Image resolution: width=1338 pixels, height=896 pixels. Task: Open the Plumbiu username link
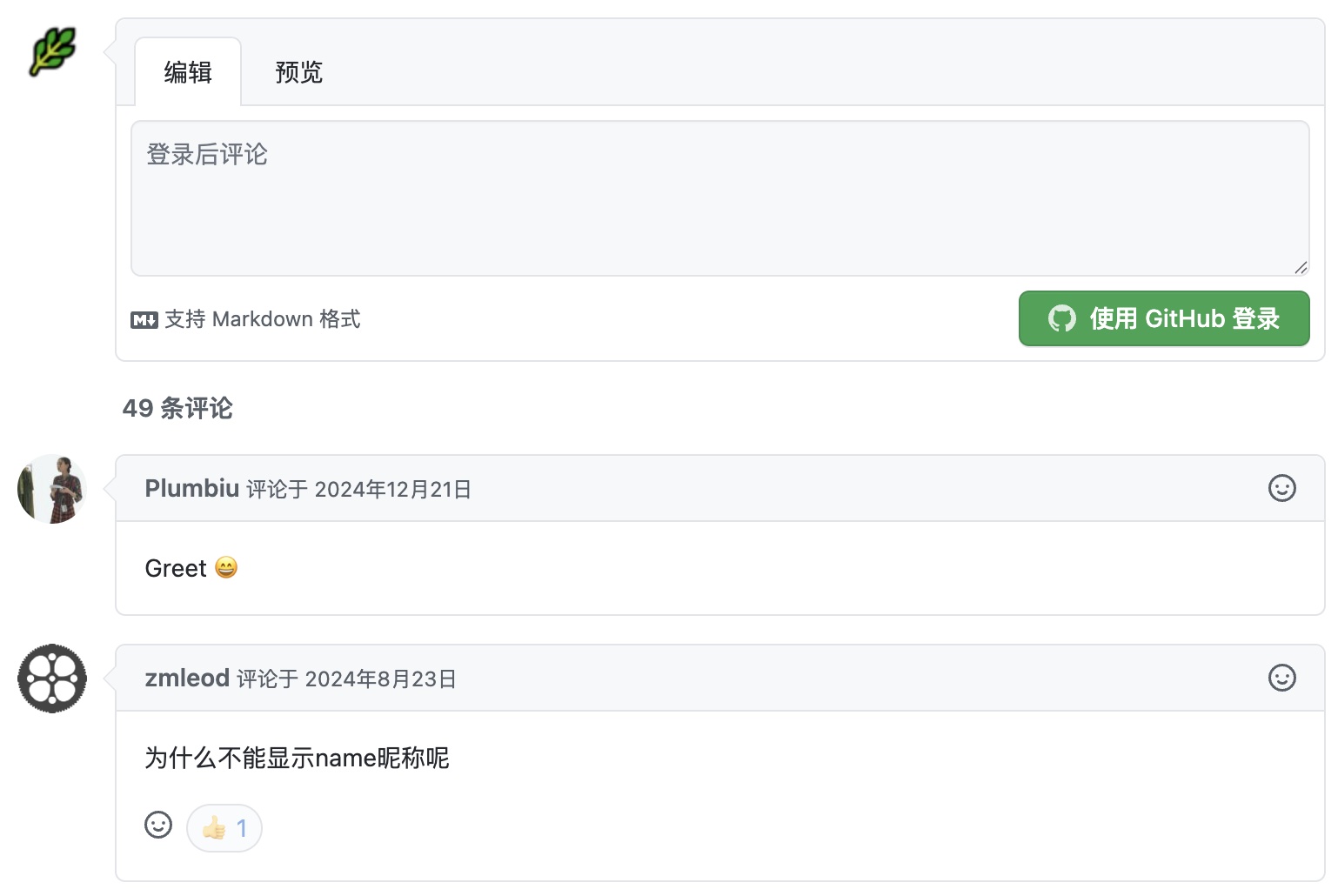191,489
